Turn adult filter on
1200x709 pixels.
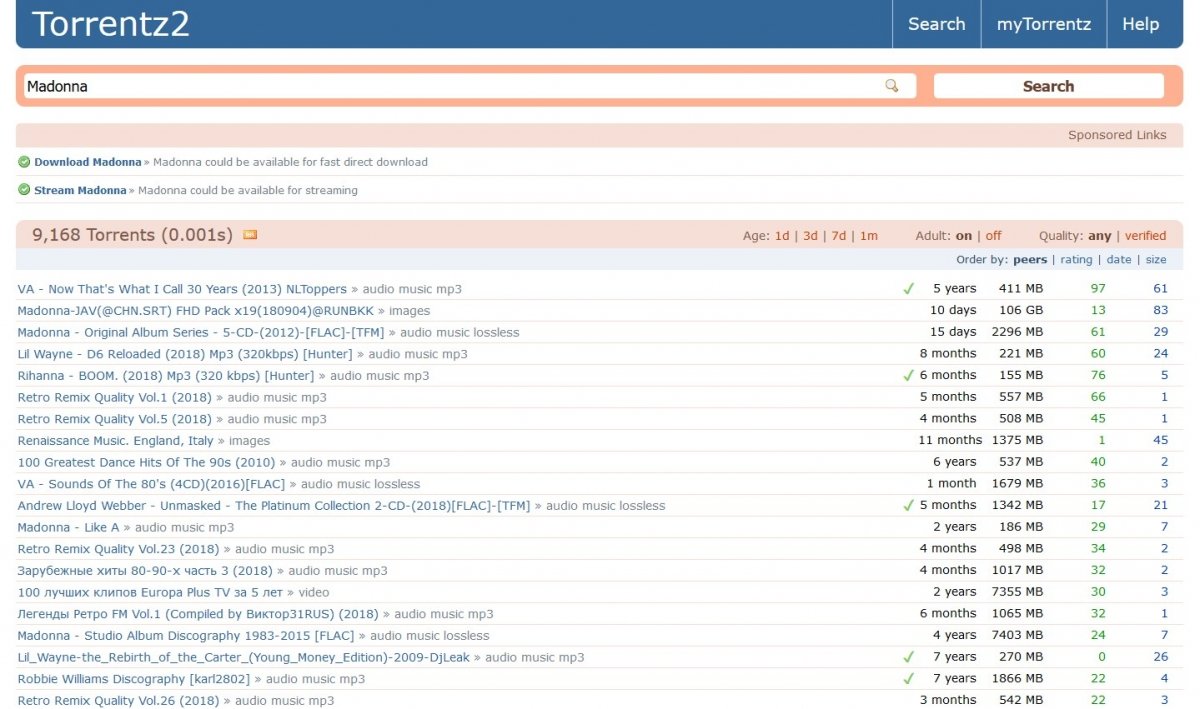[x=964, y=236]
